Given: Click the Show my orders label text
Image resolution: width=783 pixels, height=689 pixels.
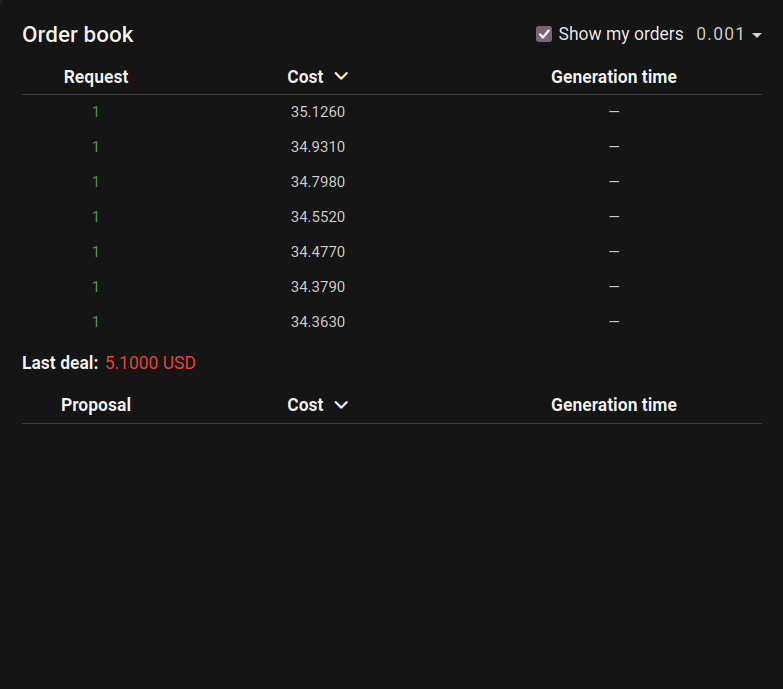Looking at the screenshot, I should (620, 34).
